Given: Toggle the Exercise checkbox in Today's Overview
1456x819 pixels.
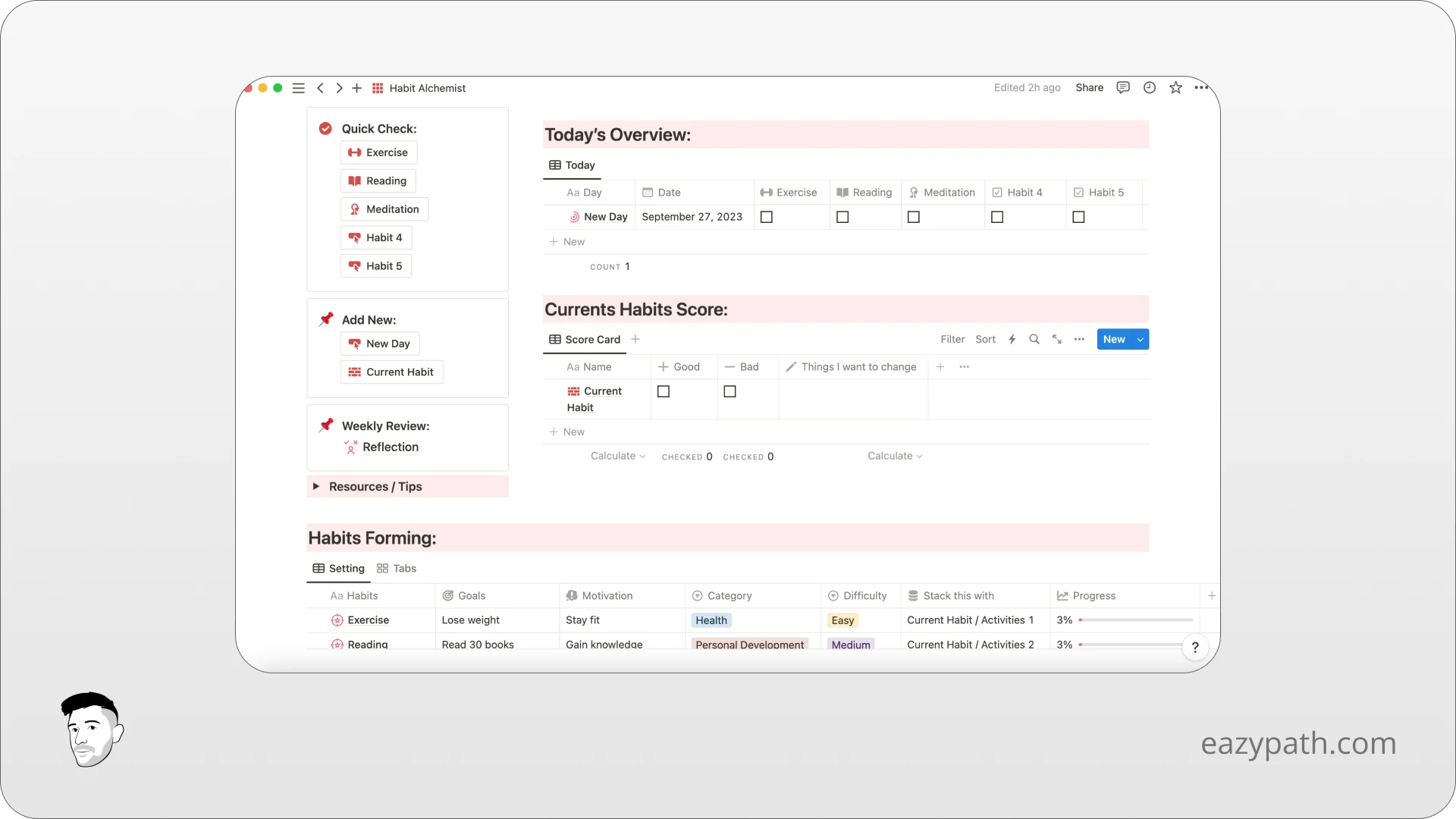Looking at the screenshot, I should pos(767,217).
